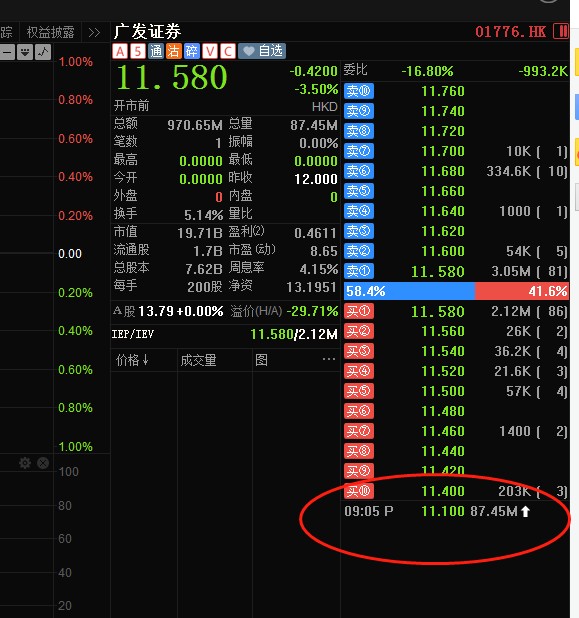The image size is (579, 618).
Task: Click ask price 11.760
Action: tap(443, 91)
